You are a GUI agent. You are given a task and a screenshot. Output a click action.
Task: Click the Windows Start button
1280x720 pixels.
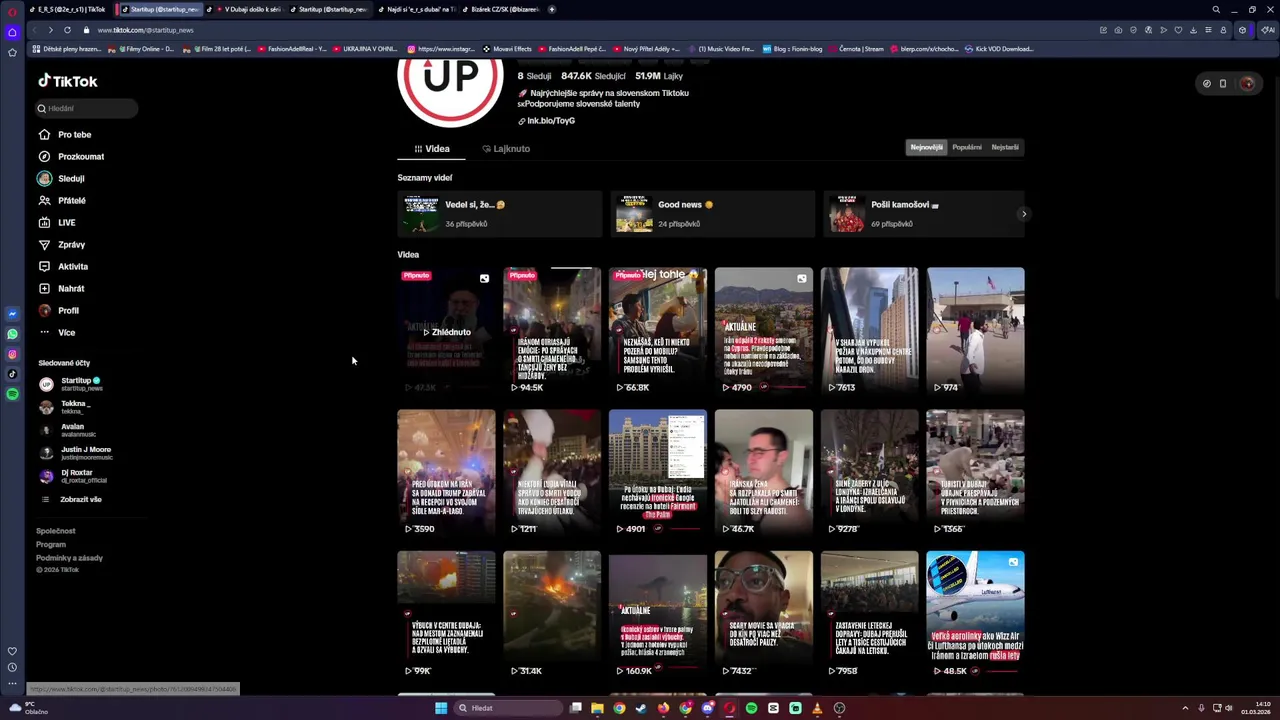[441, 708]
